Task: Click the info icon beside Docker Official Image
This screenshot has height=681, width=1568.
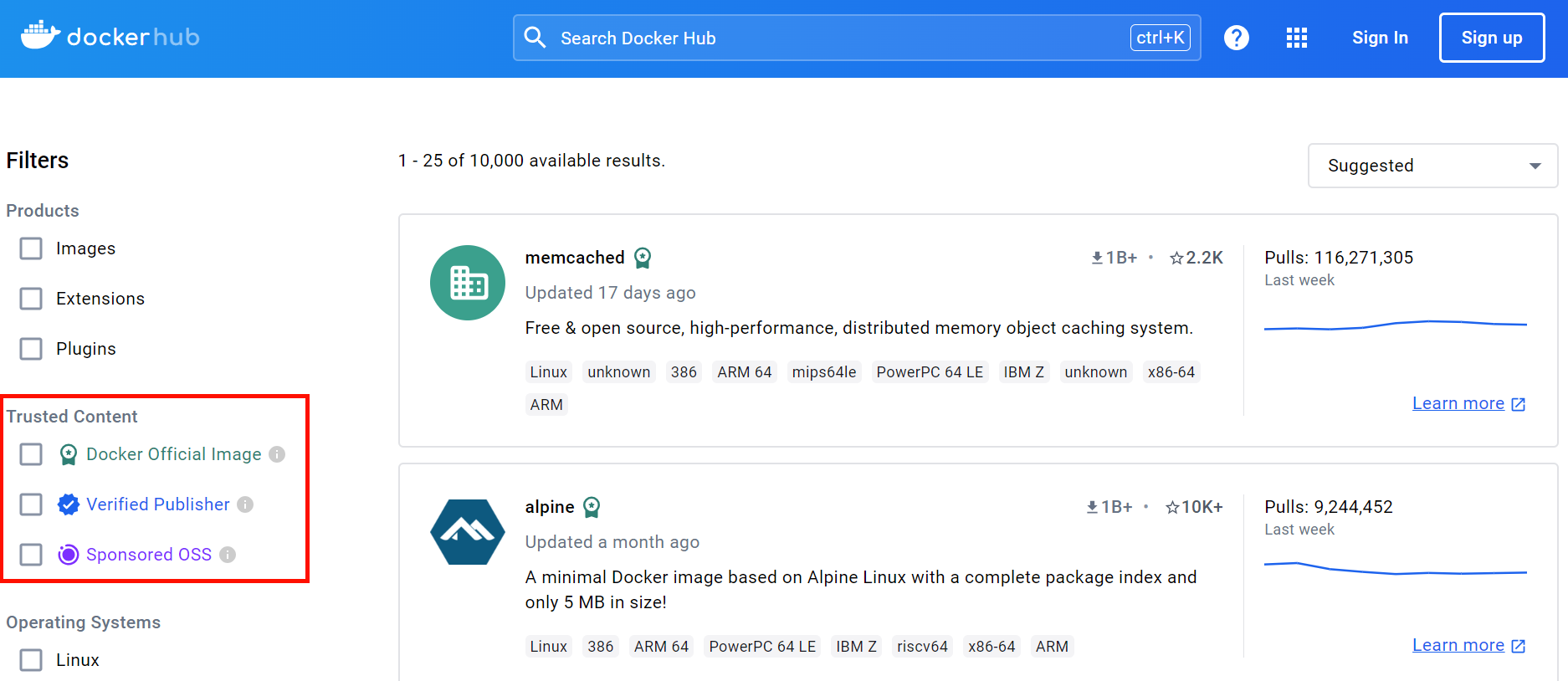Action: coord(277,454)
